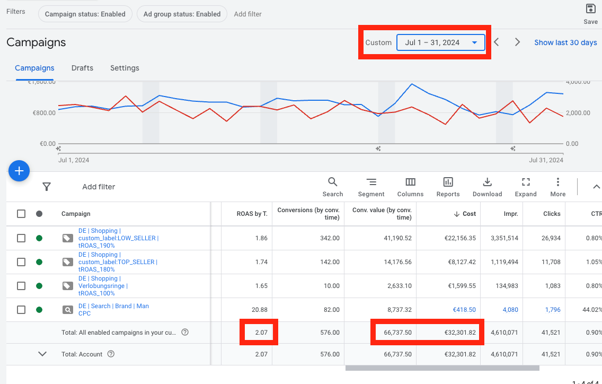The height and width of the screenshot is (384, 602).
Task: Open the DE Shopping TOP_SELLER campaign link
Action: [117, 262]
